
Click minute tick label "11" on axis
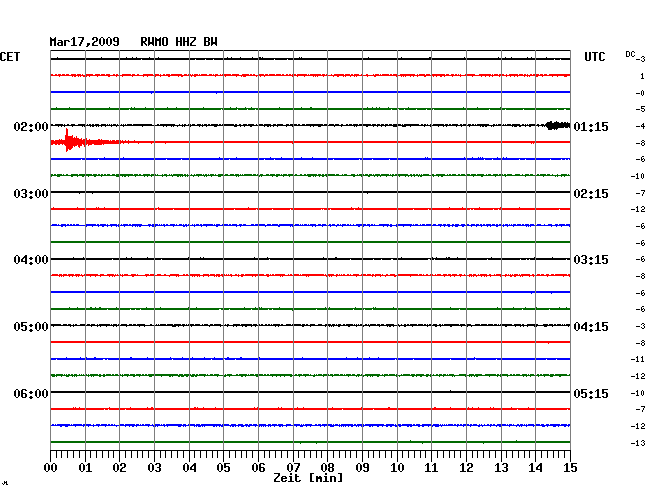[431, 467]
